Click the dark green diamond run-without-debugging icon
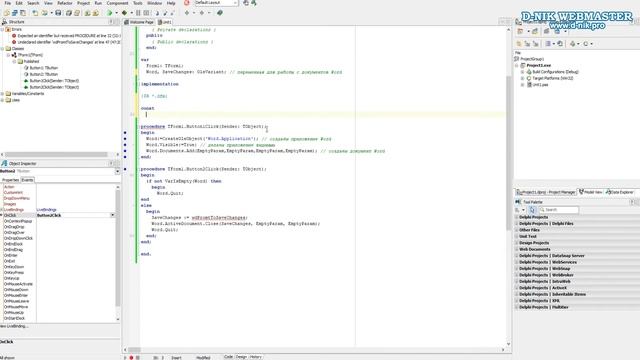This screenshot has width=640, height=360. click(124, 13)
